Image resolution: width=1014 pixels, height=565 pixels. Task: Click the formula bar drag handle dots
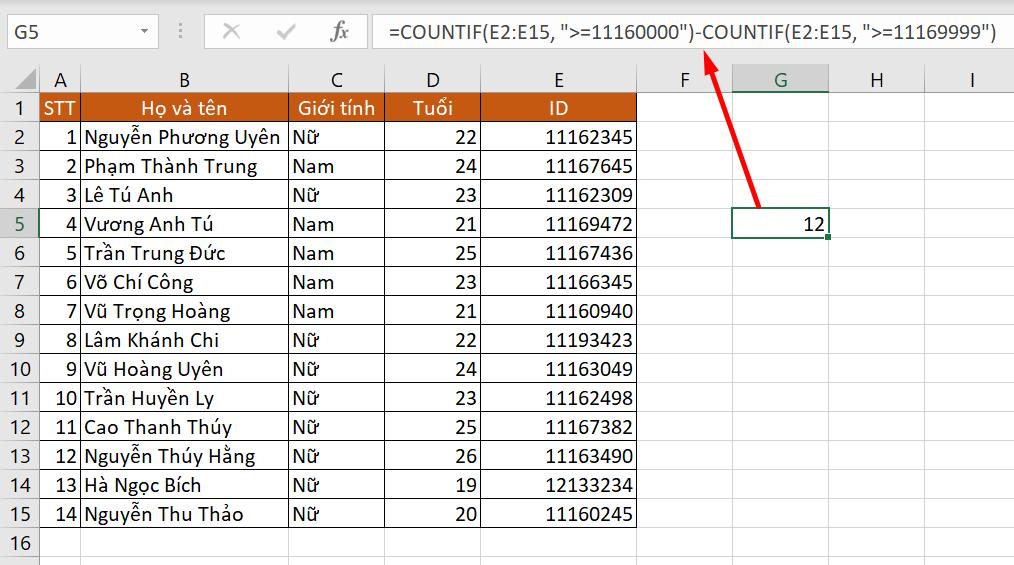180,31
